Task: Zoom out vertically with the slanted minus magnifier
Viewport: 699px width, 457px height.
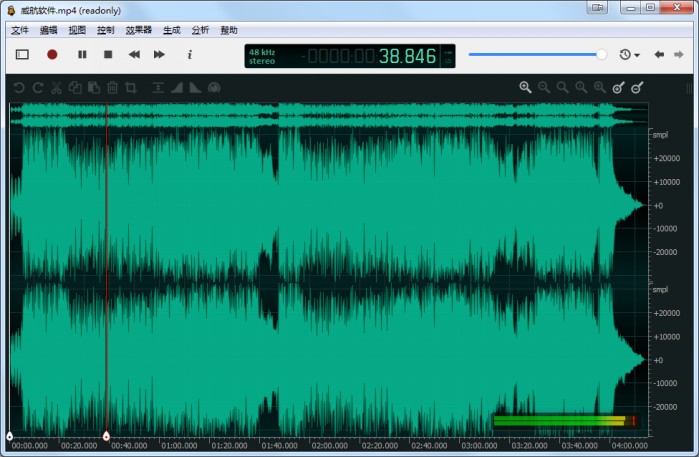Action: point(637,87)
